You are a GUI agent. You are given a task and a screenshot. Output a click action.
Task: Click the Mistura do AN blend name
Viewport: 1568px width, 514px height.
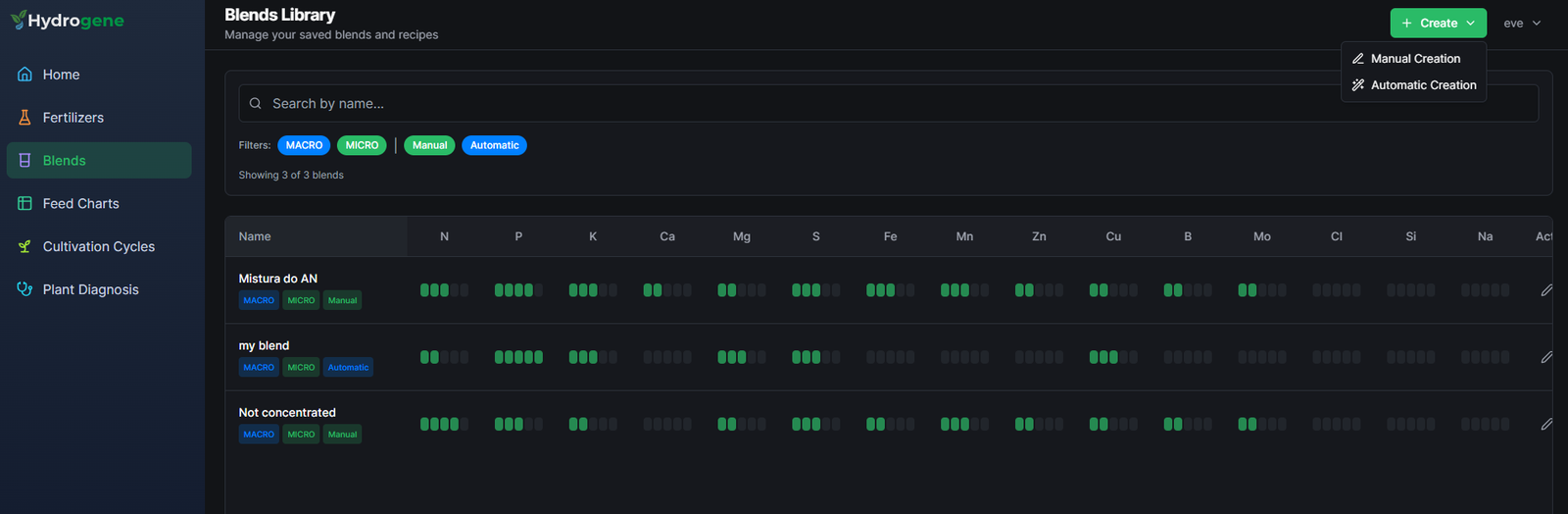coord(278,279)
